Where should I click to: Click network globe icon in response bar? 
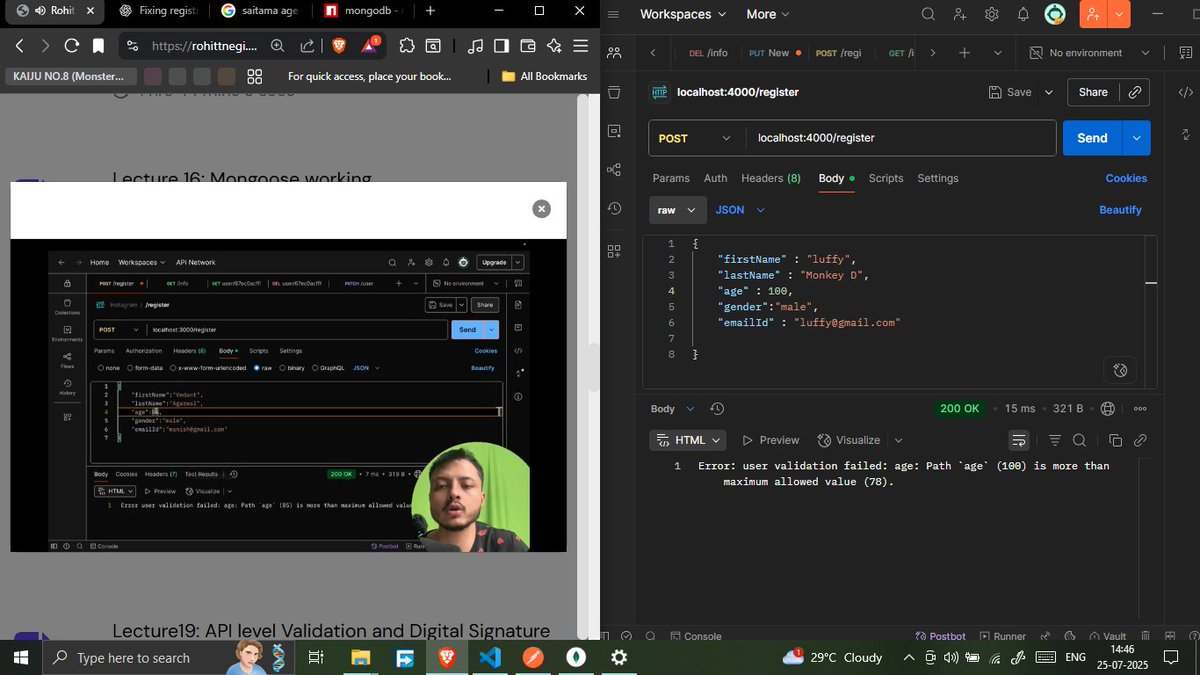[x=1107, y=409]
